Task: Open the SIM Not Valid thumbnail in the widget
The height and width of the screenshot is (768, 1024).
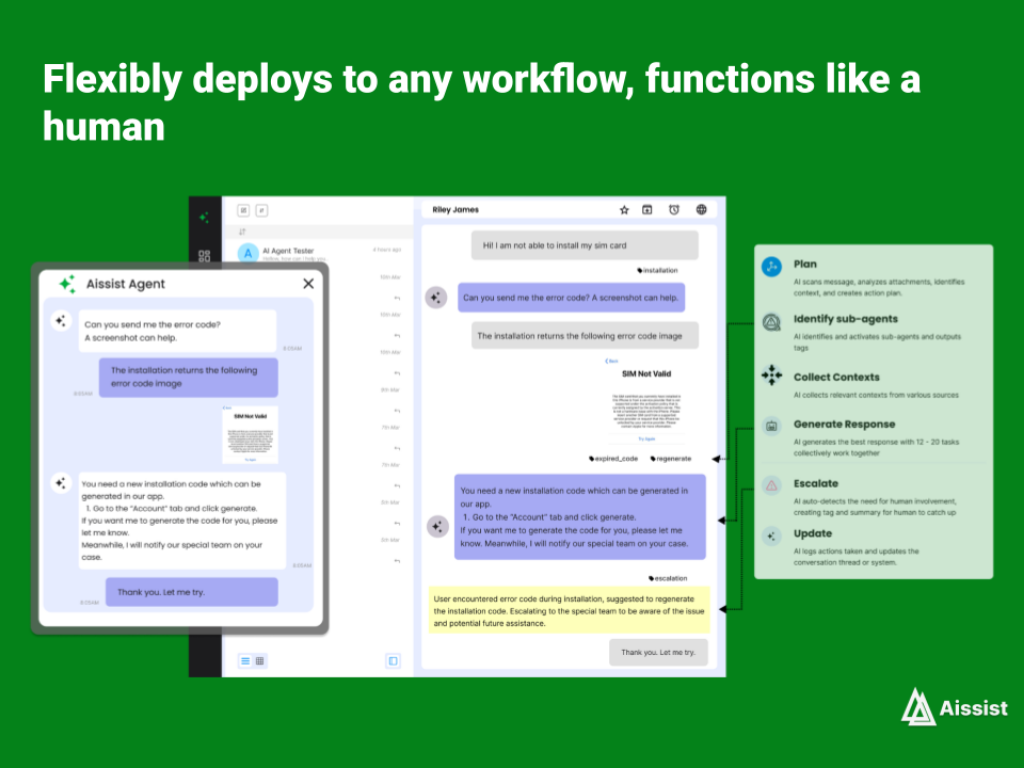Action: (250, 435)
